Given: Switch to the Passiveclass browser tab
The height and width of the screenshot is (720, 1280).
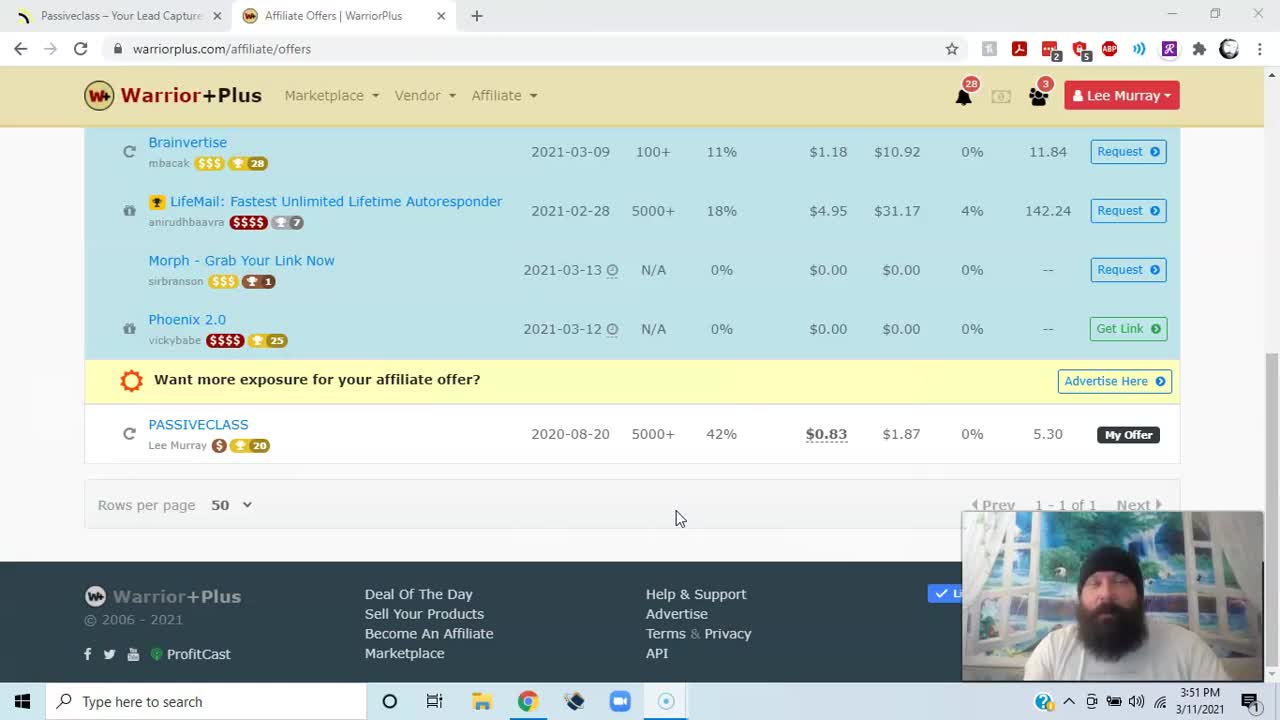Looking at the screenshot, I should [x=120, y=16].
